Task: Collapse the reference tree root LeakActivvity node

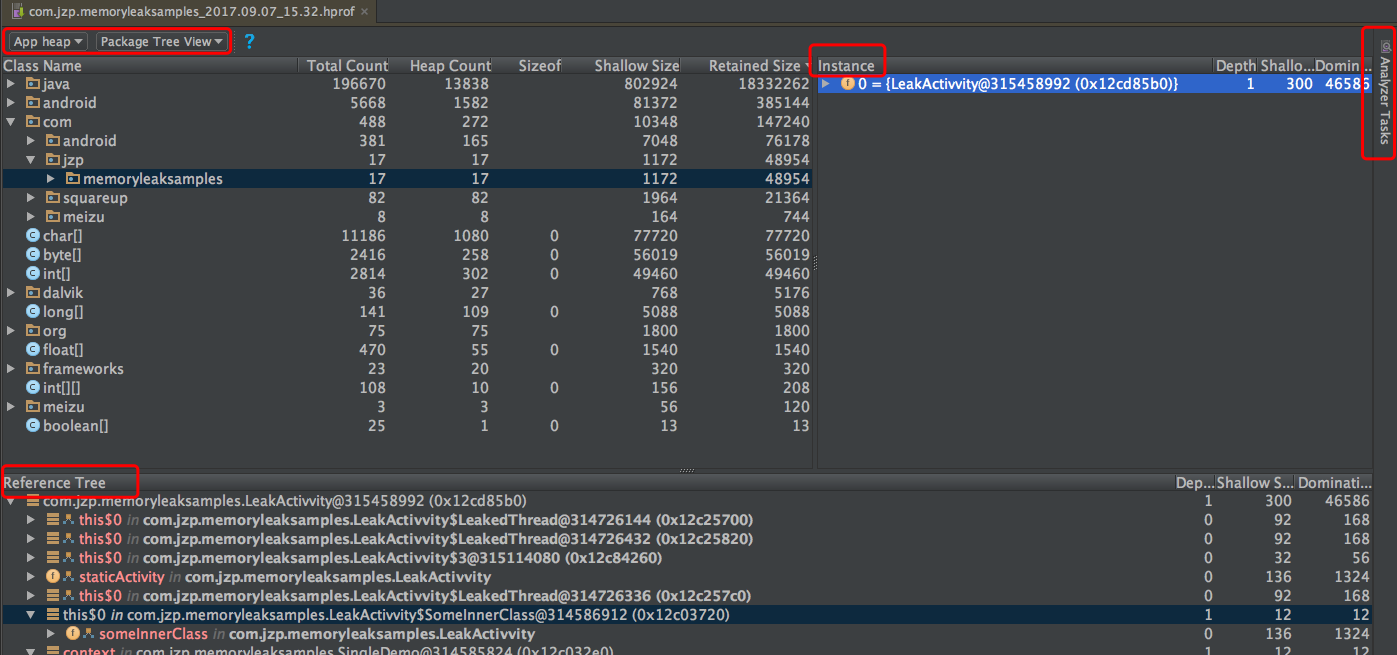Action: point(11,501)
